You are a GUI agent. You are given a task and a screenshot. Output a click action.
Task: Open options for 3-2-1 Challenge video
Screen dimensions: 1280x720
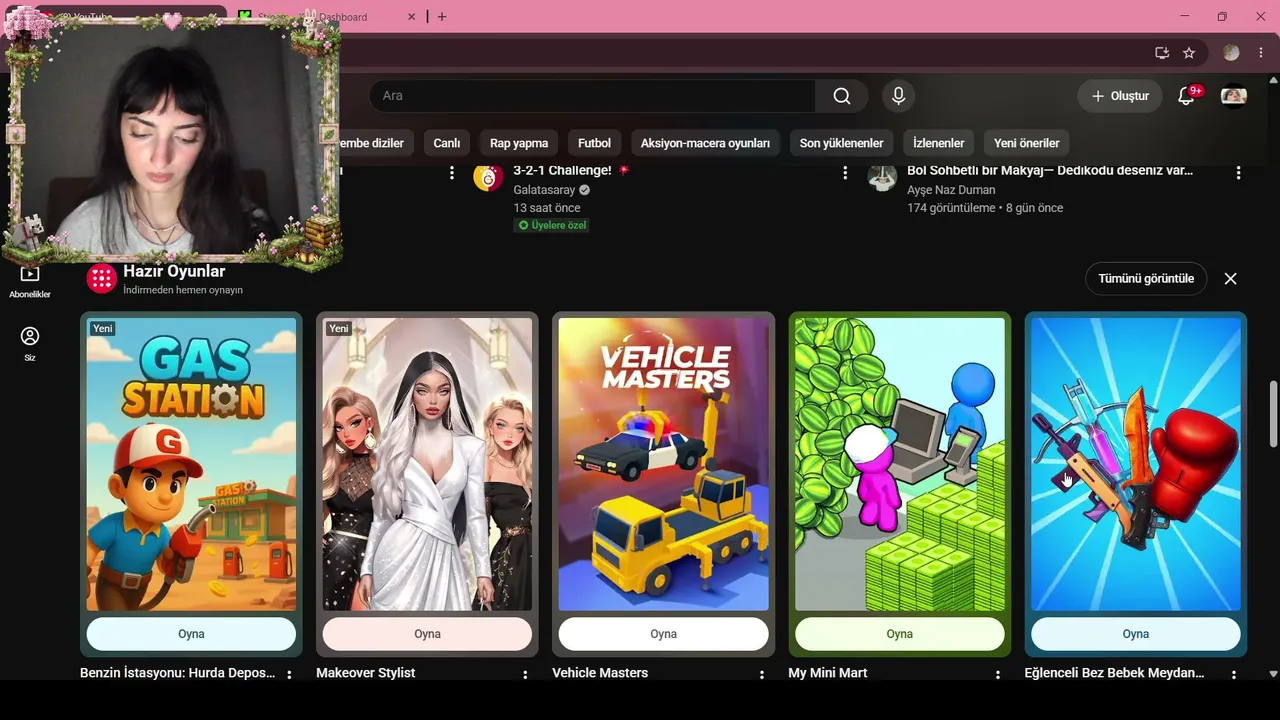point(845,173)
